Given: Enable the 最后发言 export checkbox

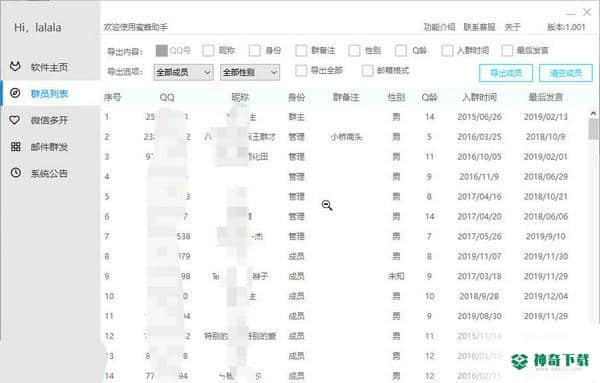Looking at the screenshot, I should (x=507, y=51).
